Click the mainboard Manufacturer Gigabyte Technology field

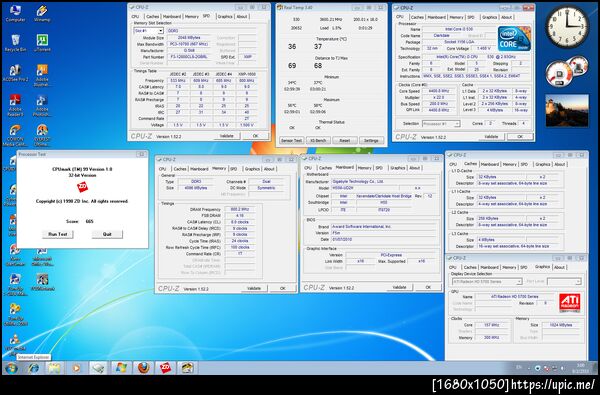[384, 181]
